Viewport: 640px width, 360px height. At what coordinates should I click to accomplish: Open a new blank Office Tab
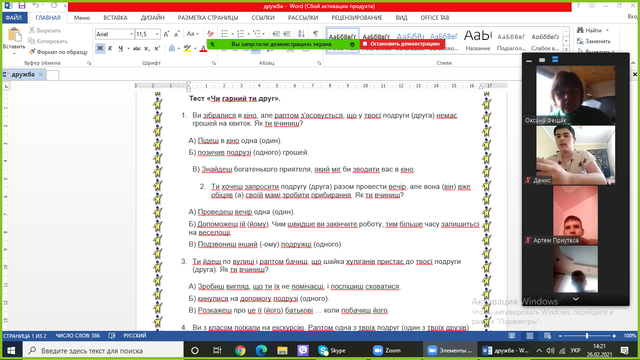tap(53, 75)
